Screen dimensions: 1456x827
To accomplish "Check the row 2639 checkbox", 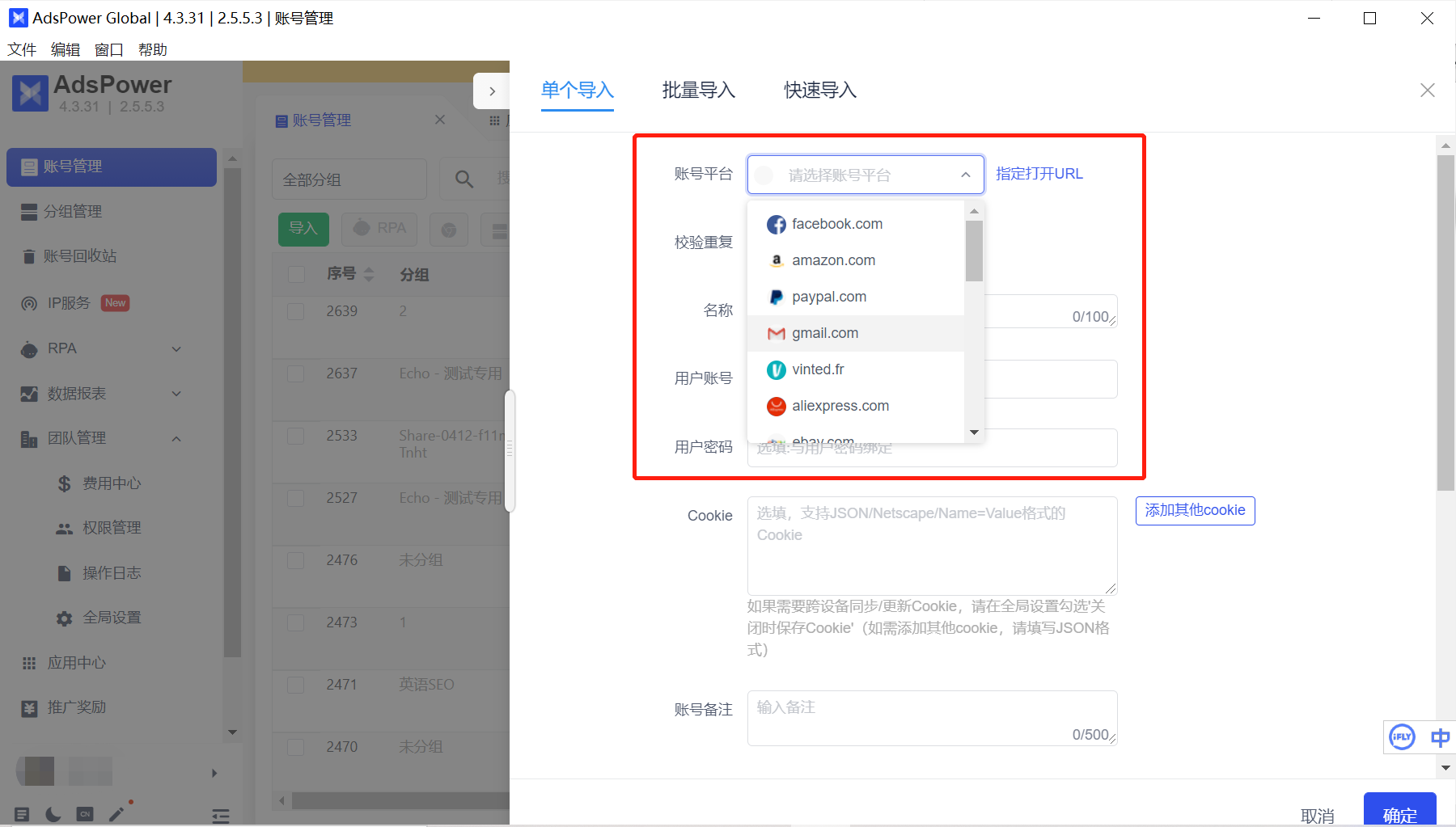I will (x=296, y=311).
